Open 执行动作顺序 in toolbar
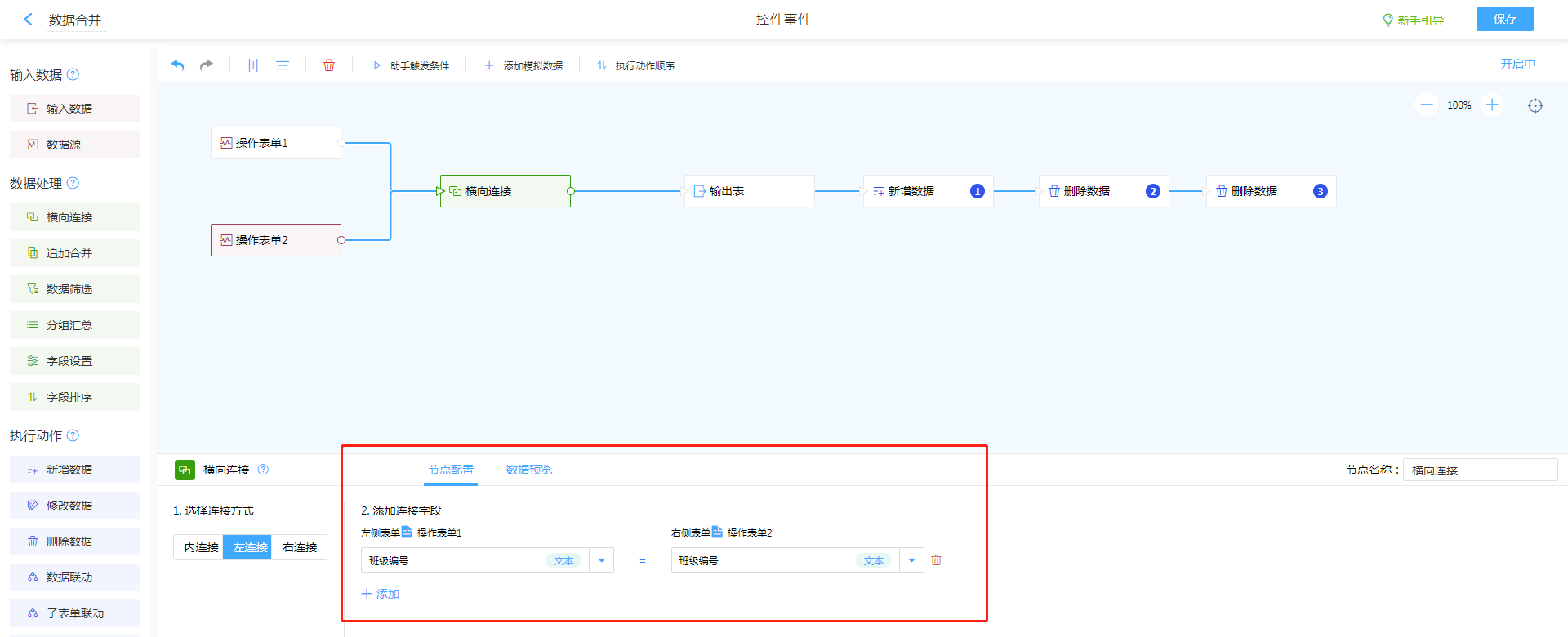Image resolution: width=1568 pixels, height=637 pixels. 636,65
